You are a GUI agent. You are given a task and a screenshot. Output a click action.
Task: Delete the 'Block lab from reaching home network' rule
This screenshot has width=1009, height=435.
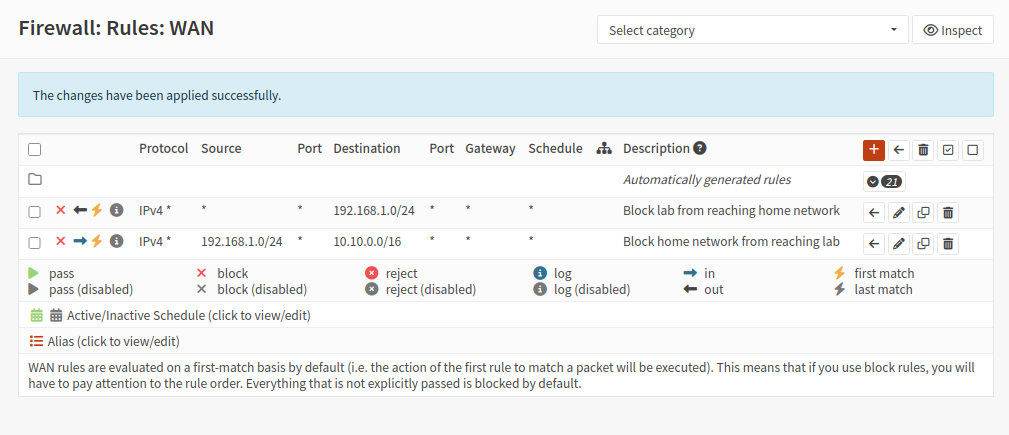click(x=948, y=212)
